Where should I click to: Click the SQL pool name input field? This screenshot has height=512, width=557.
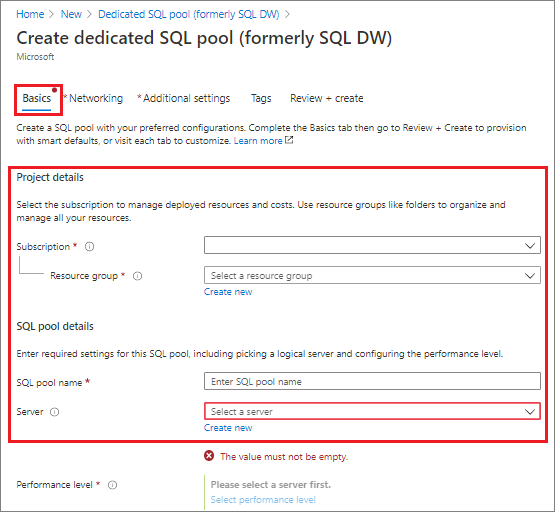(x=372, y=381)
